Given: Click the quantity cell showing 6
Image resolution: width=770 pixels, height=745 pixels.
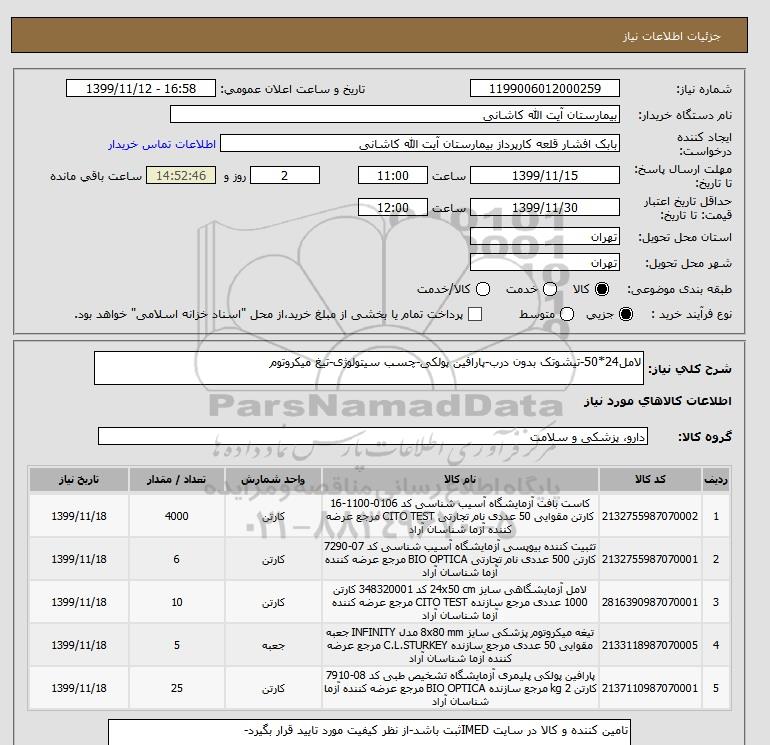Looking at the screenshot, I should 177,559.
